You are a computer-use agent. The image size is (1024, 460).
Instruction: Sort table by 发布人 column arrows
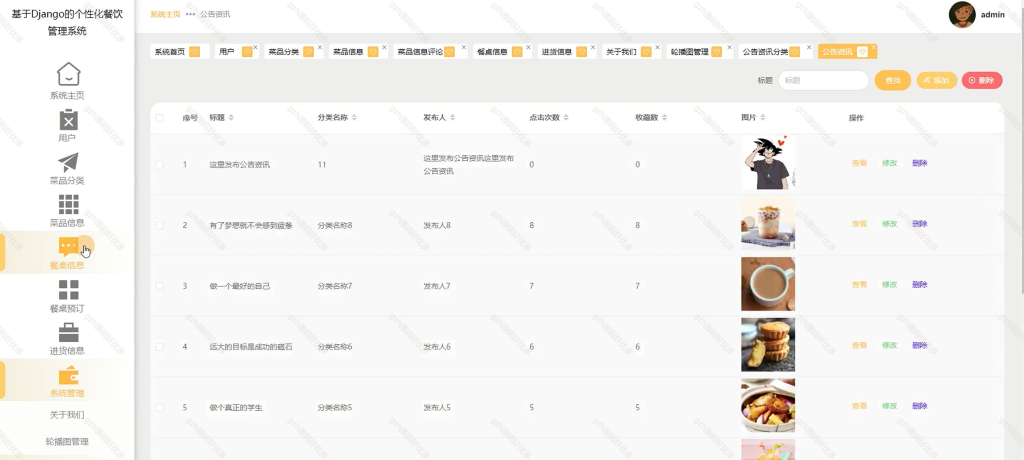tap(453, 118)
